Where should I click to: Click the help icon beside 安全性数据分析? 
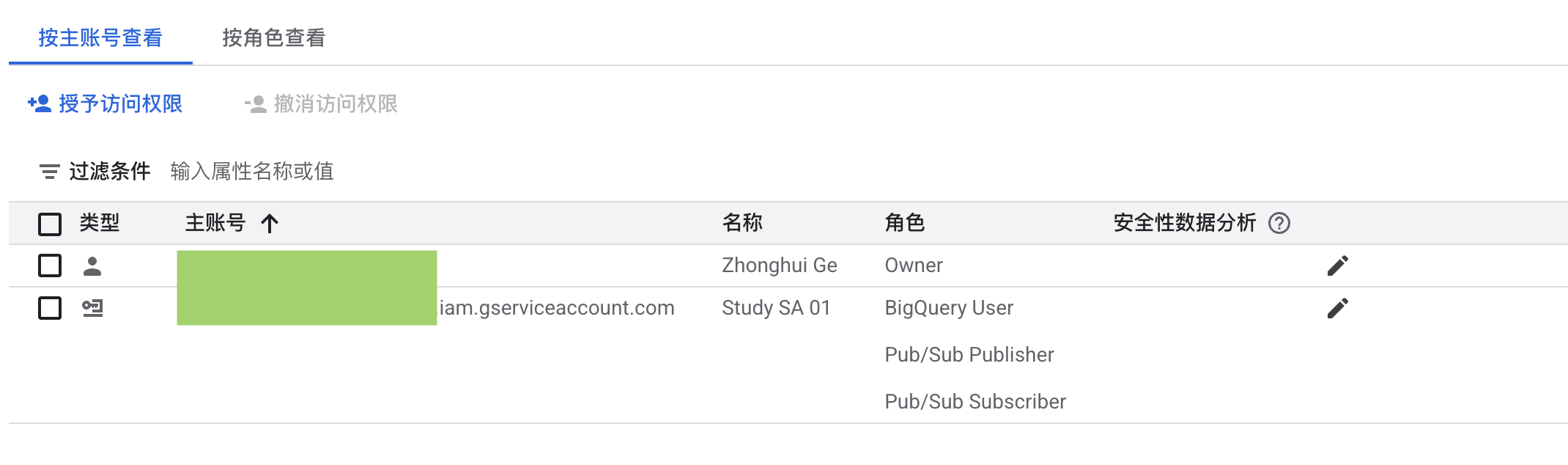click(x=1279, y=223)
